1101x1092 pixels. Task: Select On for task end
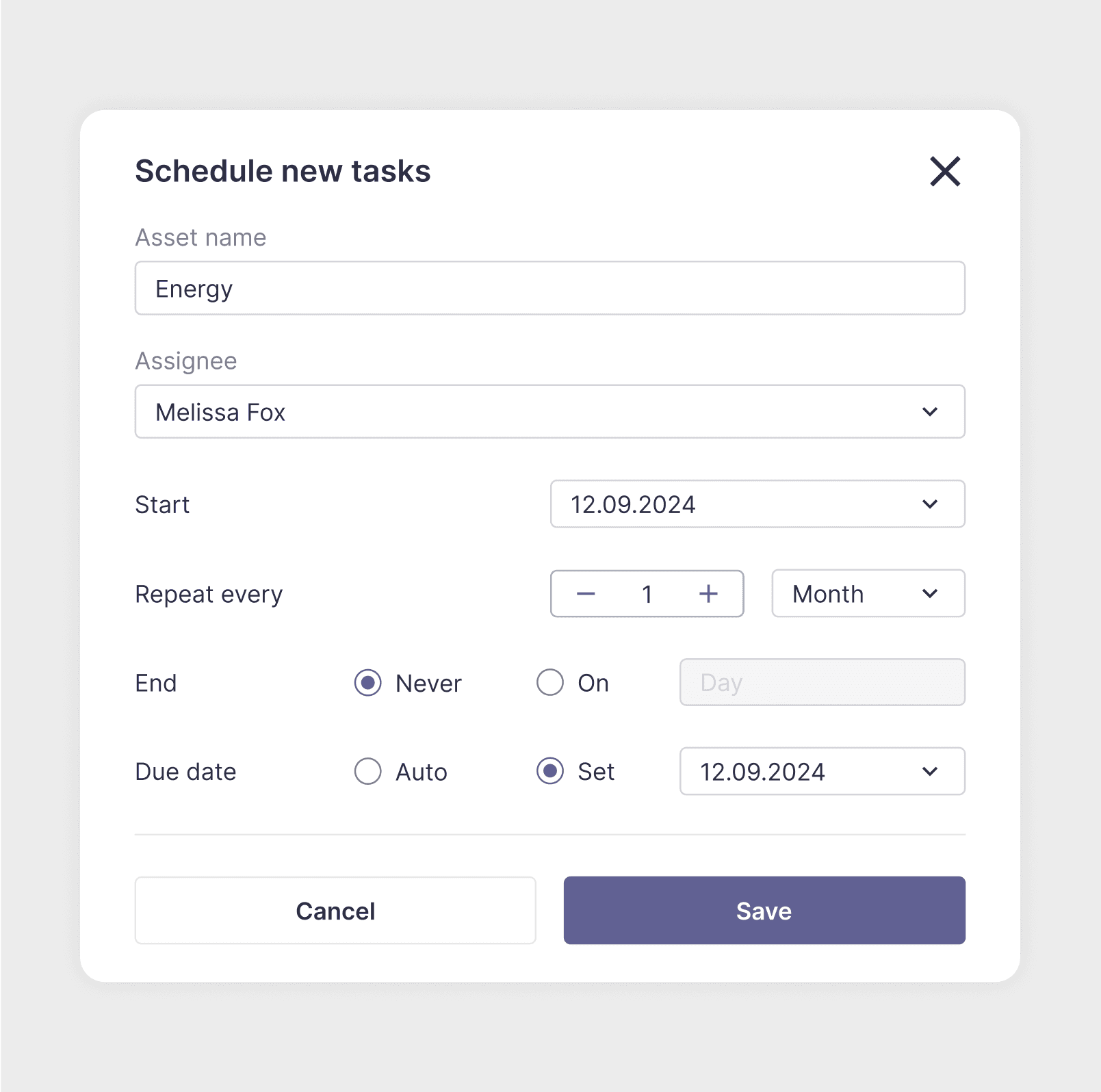click(x=549, y=682)
